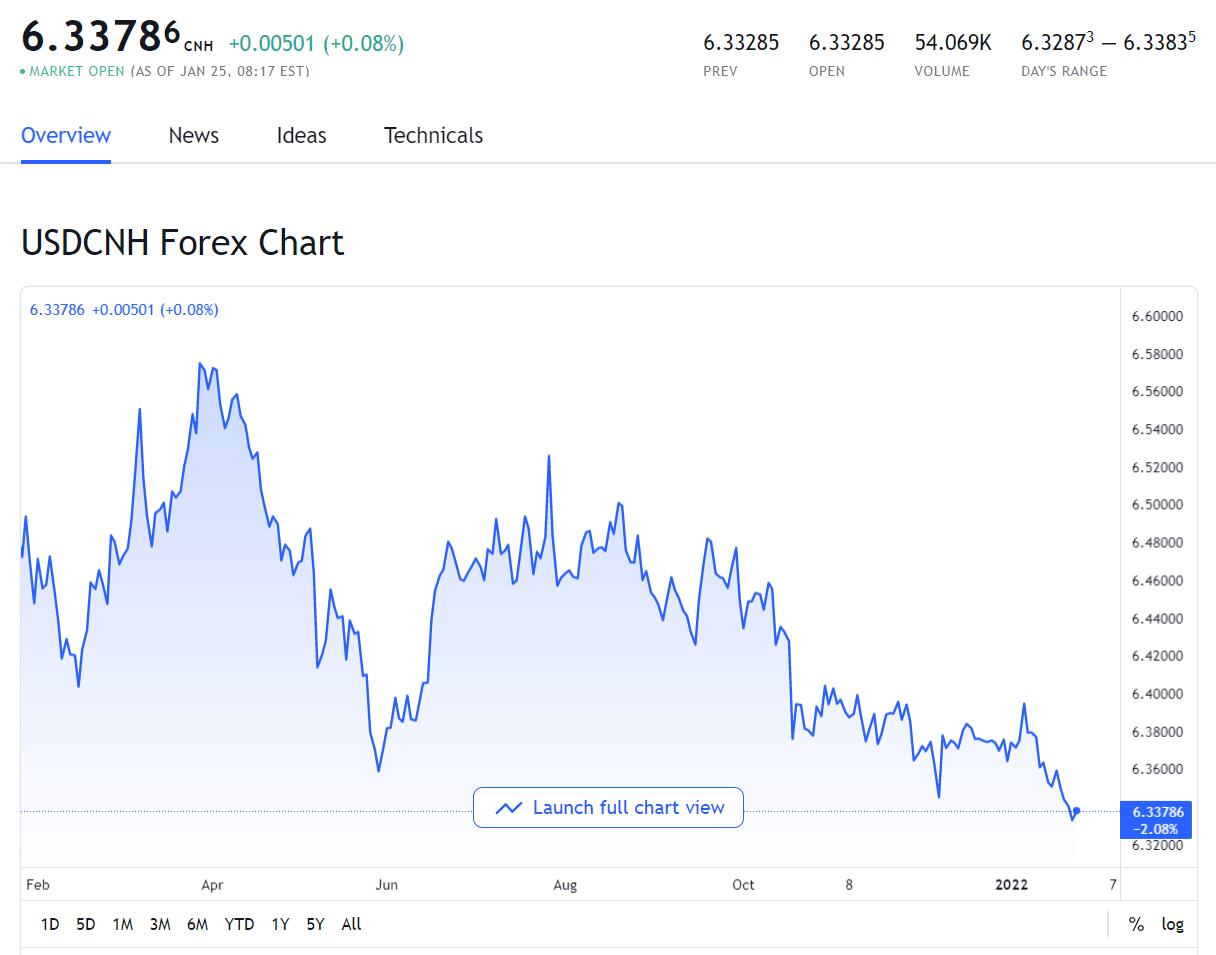Click the USDCNH Forex Chart heading
Image resolution: width=1216 pixels, height=955 pixels.
click(x=182, y=243)
